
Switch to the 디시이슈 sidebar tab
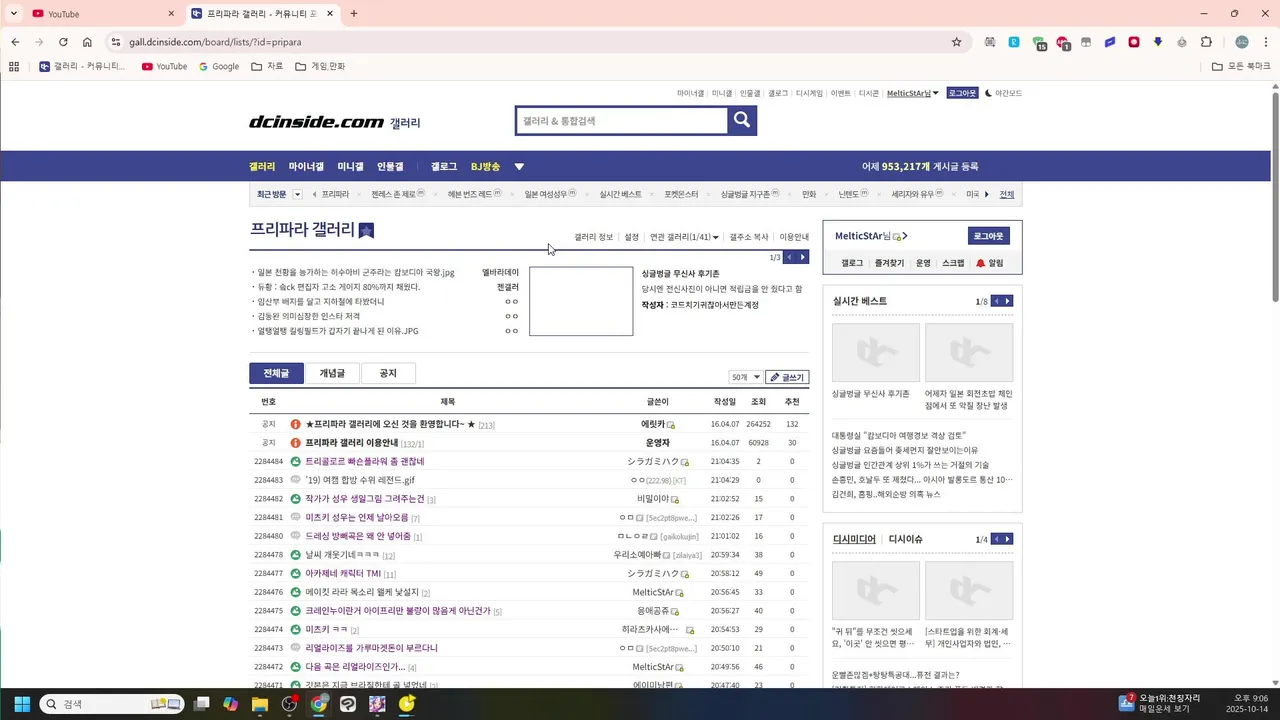coord(905,539)
